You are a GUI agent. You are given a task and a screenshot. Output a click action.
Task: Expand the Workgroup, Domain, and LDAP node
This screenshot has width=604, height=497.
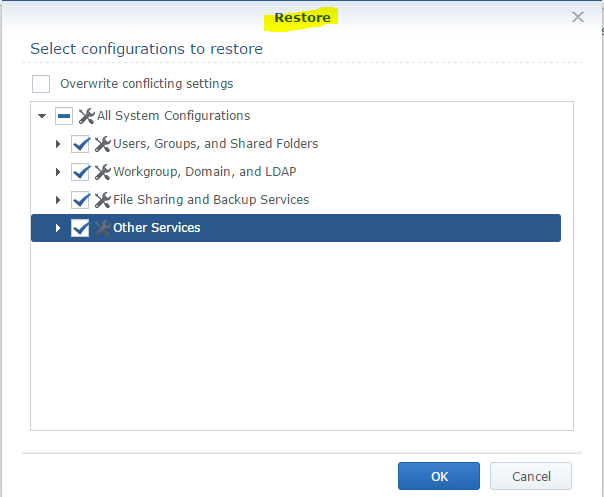(58, 172)
